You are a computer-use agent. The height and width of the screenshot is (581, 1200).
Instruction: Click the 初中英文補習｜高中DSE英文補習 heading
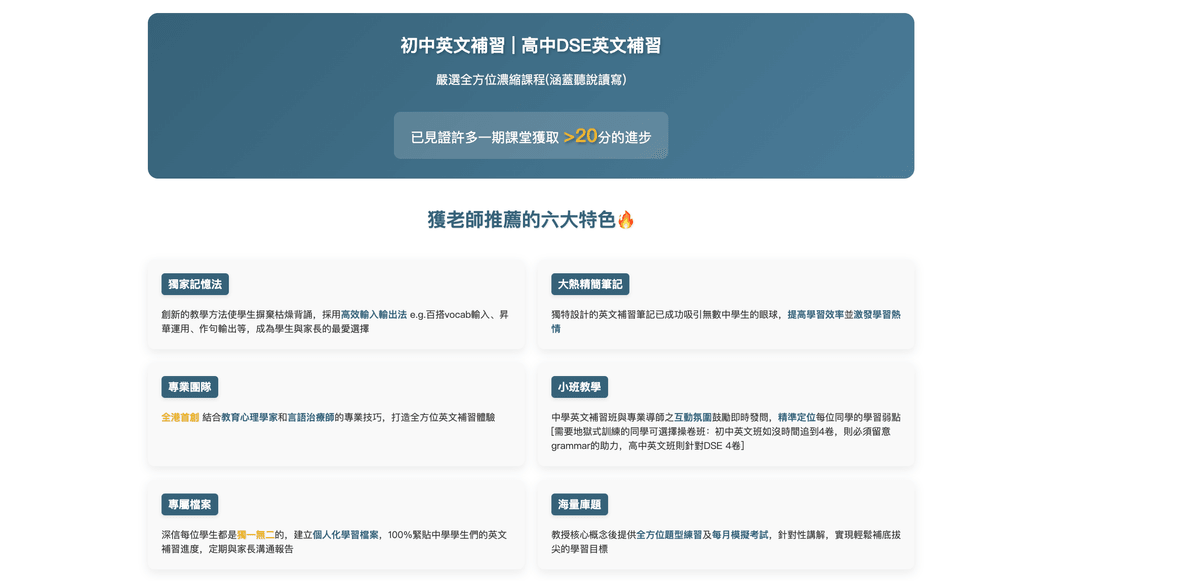coord(530,45)
